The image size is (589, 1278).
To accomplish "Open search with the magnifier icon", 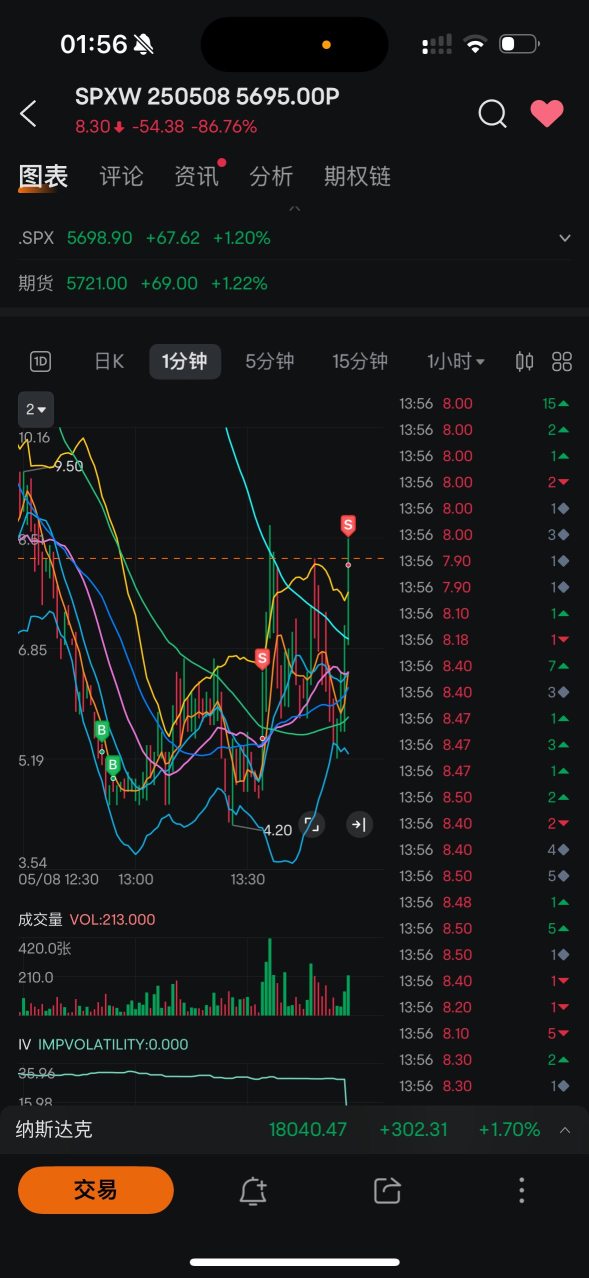I will pos(492,114).
